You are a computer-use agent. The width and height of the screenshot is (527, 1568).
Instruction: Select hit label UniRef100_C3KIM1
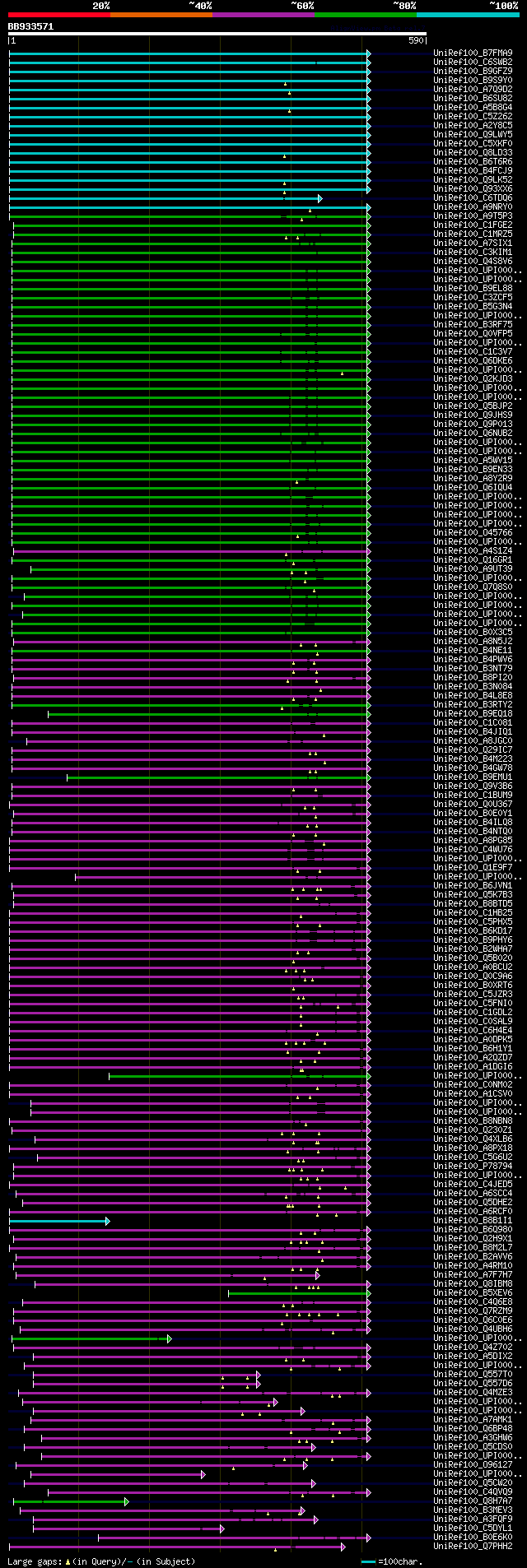coord(473,253)
